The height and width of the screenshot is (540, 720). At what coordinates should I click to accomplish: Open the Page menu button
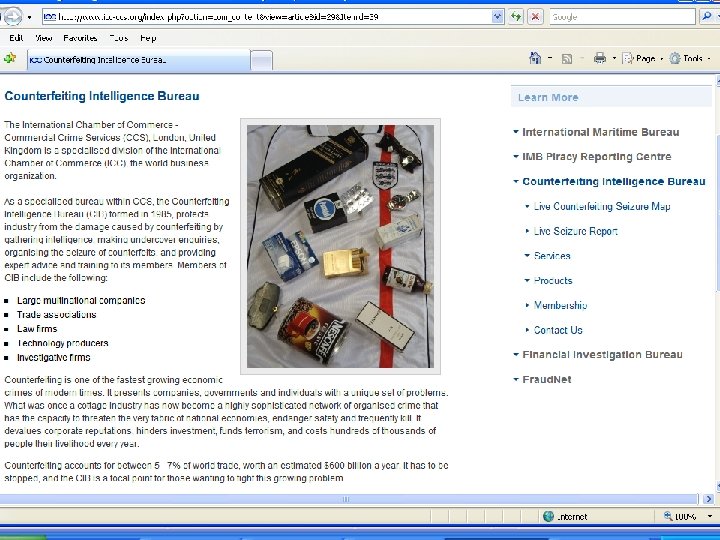point(642,59)
